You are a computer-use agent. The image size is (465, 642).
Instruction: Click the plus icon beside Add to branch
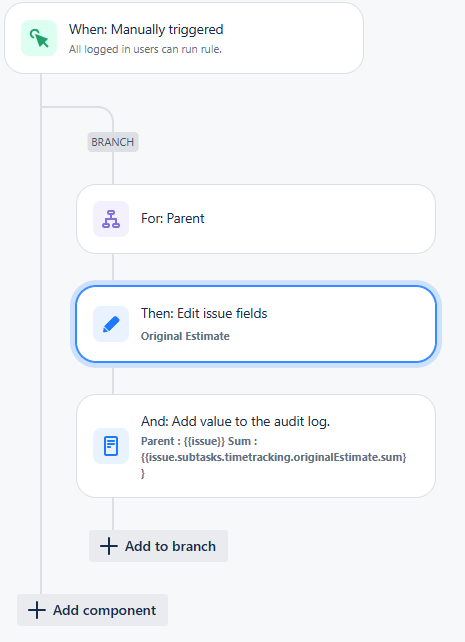point(108,546)
